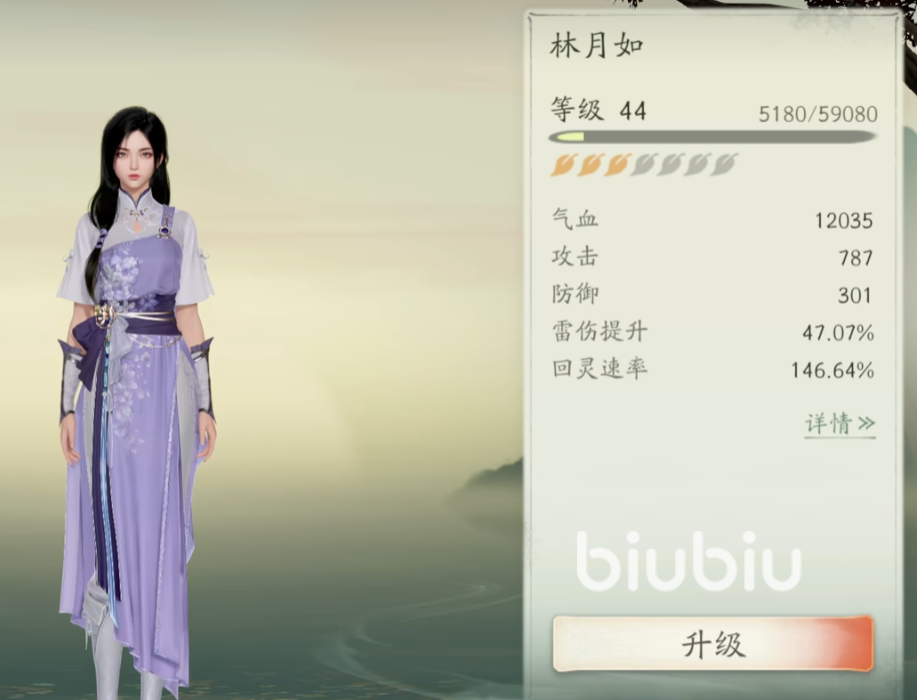Click the first orange leaf star icon
The image size is (917, 700).
pos(564,165)
